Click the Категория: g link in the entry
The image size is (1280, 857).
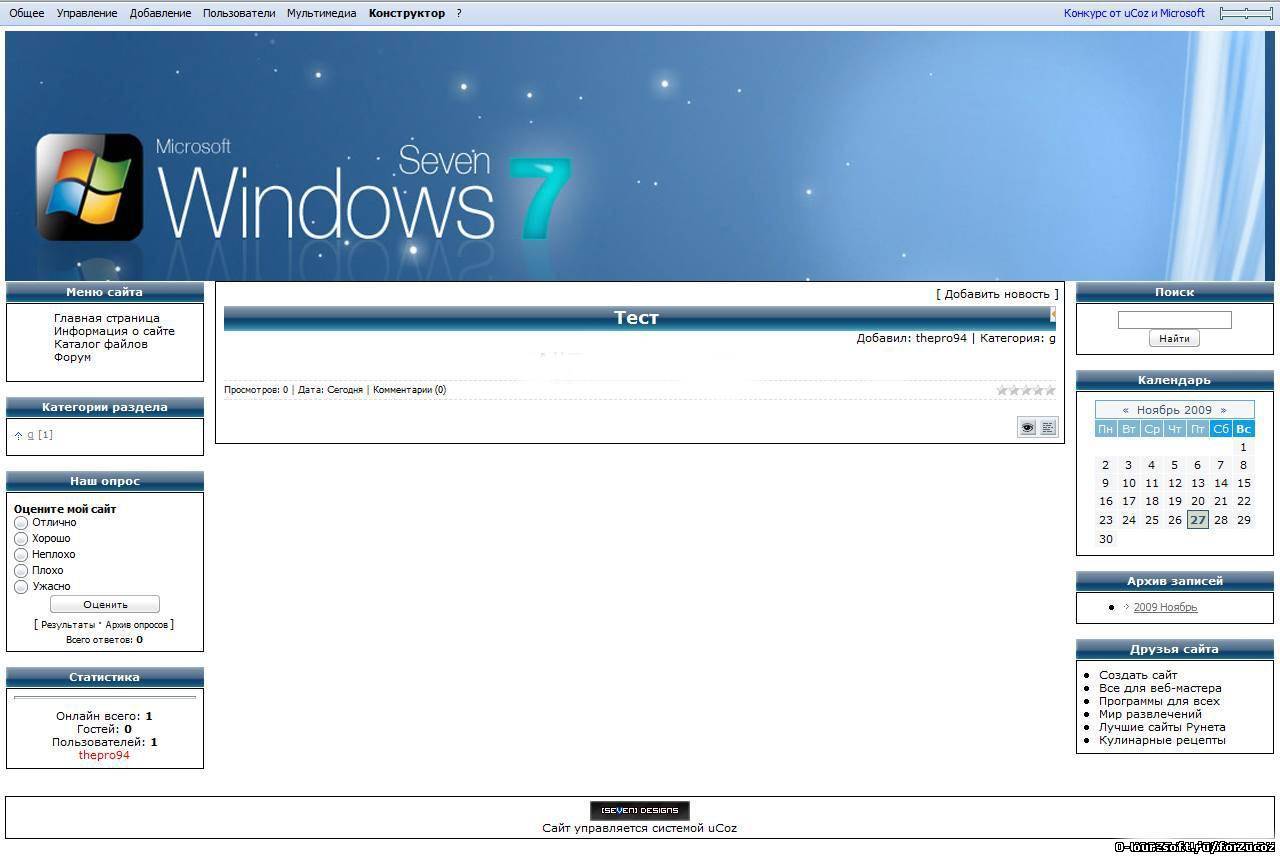1052,339
